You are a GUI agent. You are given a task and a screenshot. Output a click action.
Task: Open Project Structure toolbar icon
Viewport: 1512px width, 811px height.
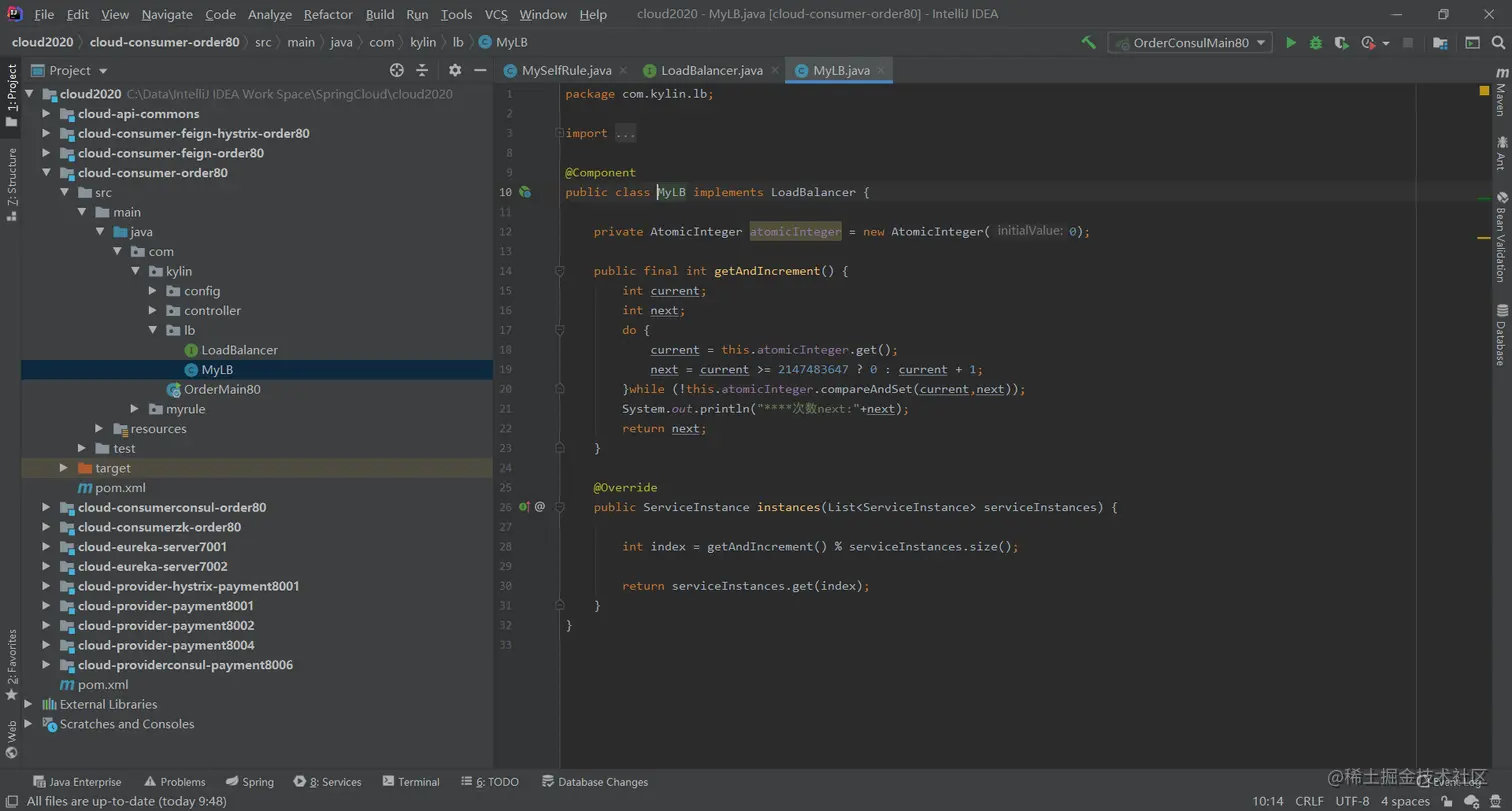(1440, 43)
